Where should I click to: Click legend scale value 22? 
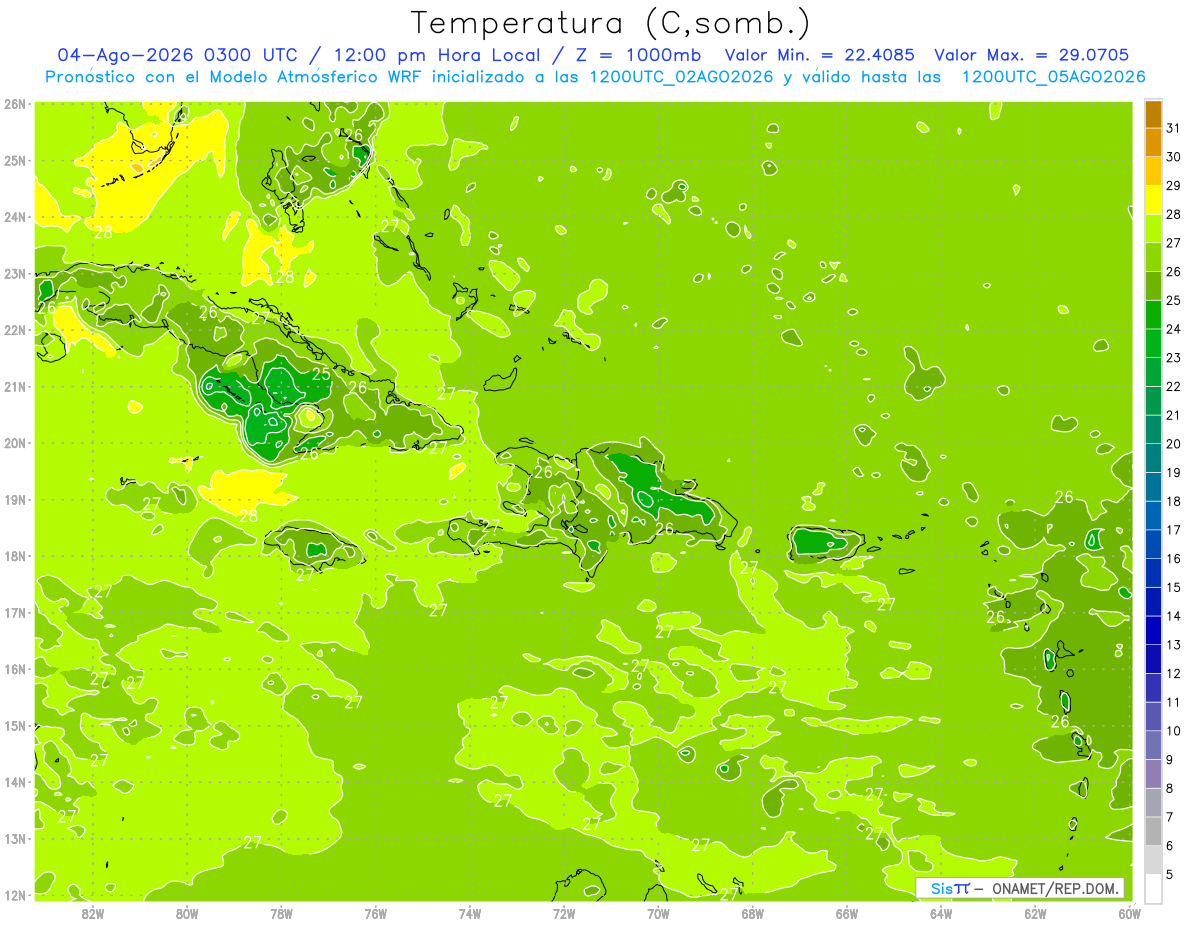click(1173, 387)
